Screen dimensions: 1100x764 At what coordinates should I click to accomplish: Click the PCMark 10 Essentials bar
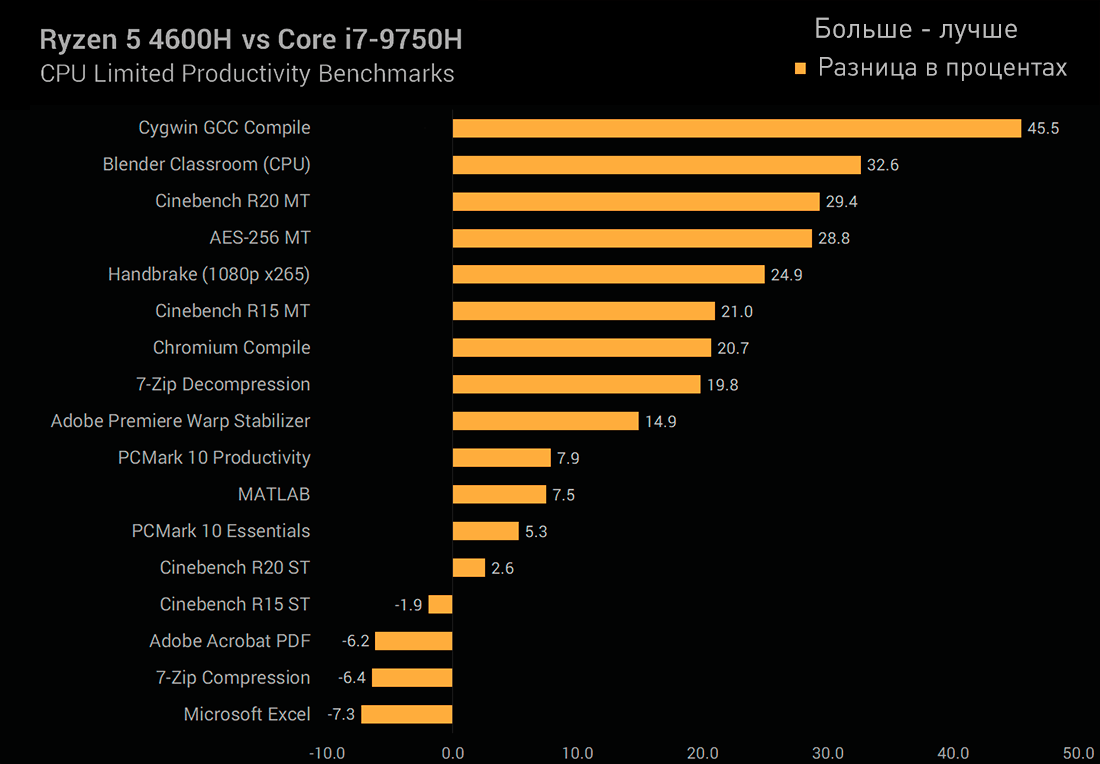(x=485, y=530)
